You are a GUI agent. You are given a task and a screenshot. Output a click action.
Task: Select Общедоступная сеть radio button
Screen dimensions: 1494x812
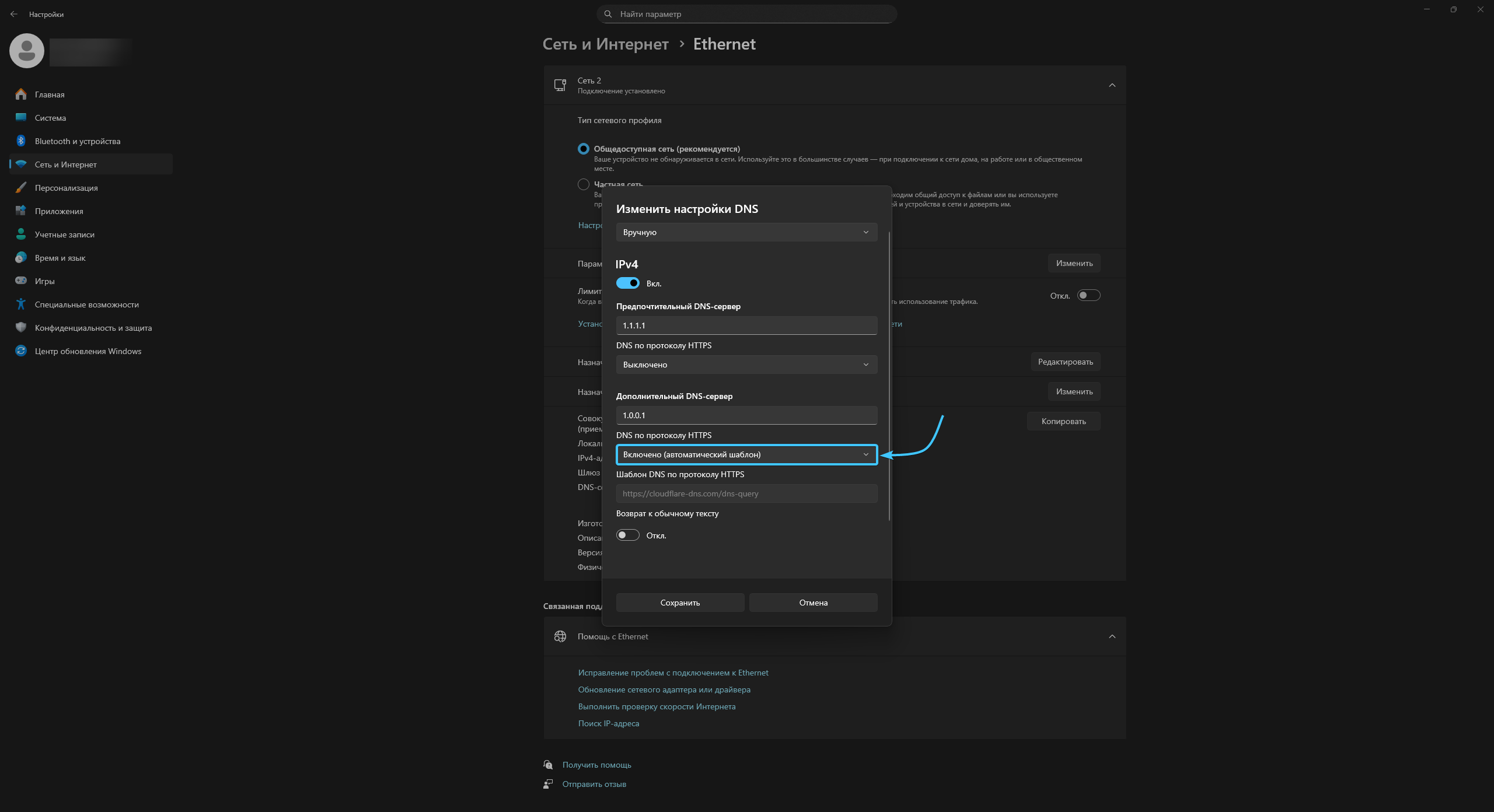coord(583,149)
